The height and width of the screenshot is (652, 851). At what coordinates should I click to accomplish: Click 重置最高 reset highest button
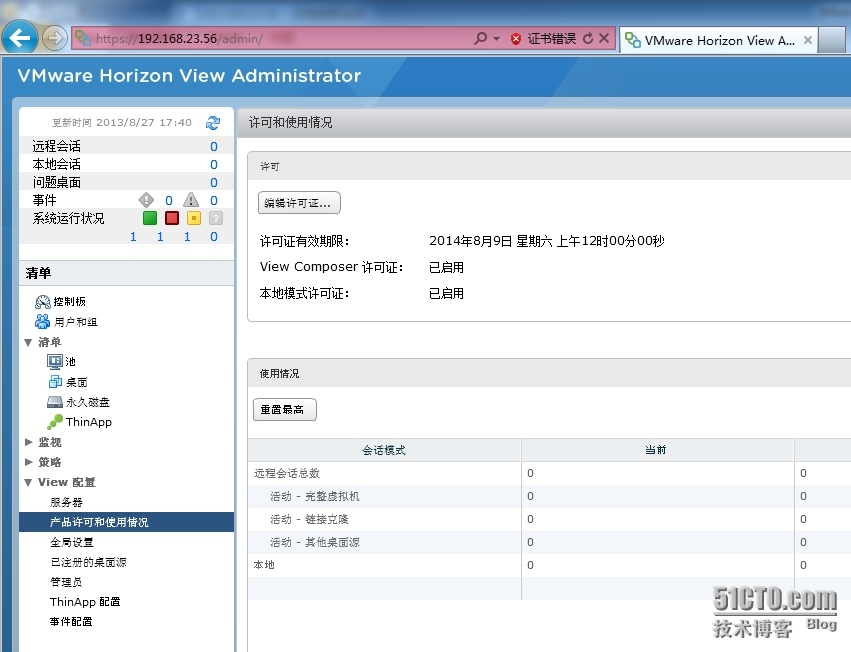click(x=284, y=409)
